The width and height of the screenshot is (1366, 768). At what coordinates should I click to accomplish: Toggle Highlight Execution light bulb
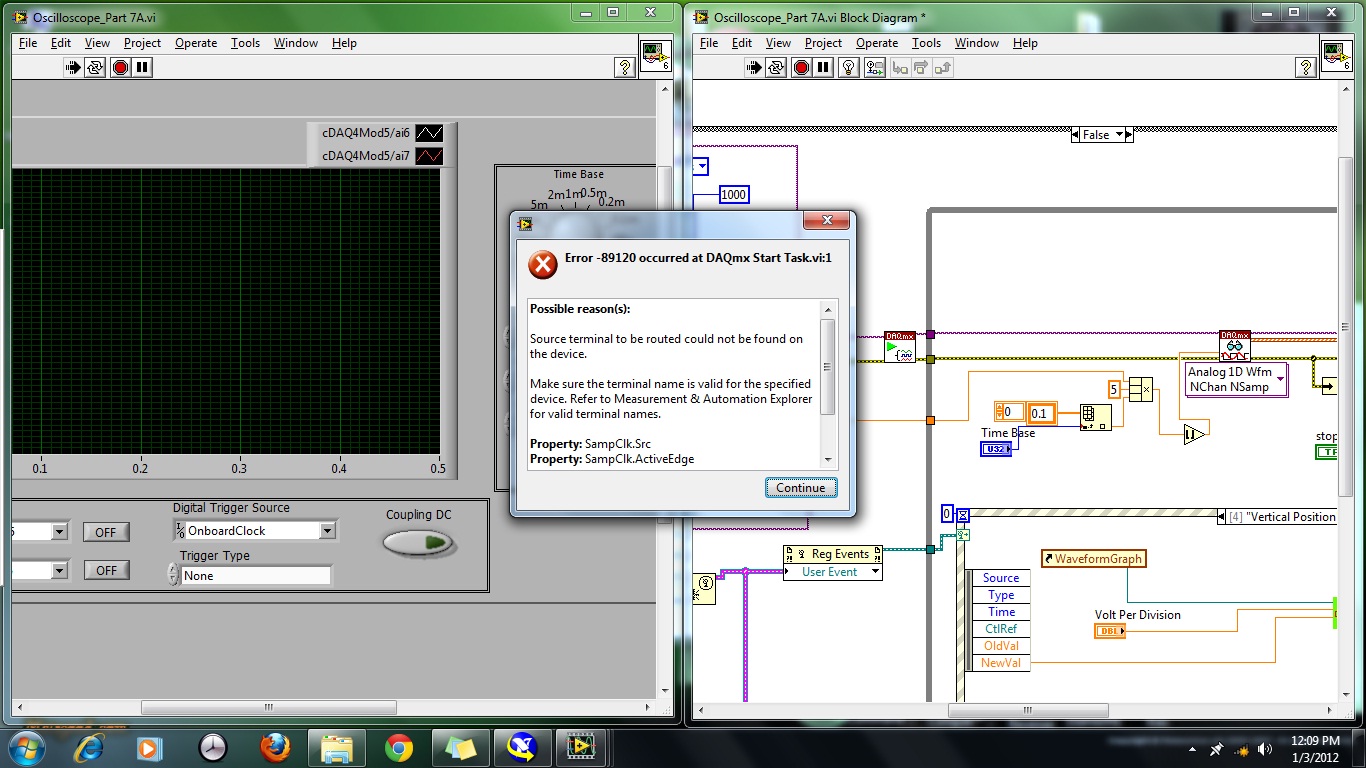click(x=849, y=68)
